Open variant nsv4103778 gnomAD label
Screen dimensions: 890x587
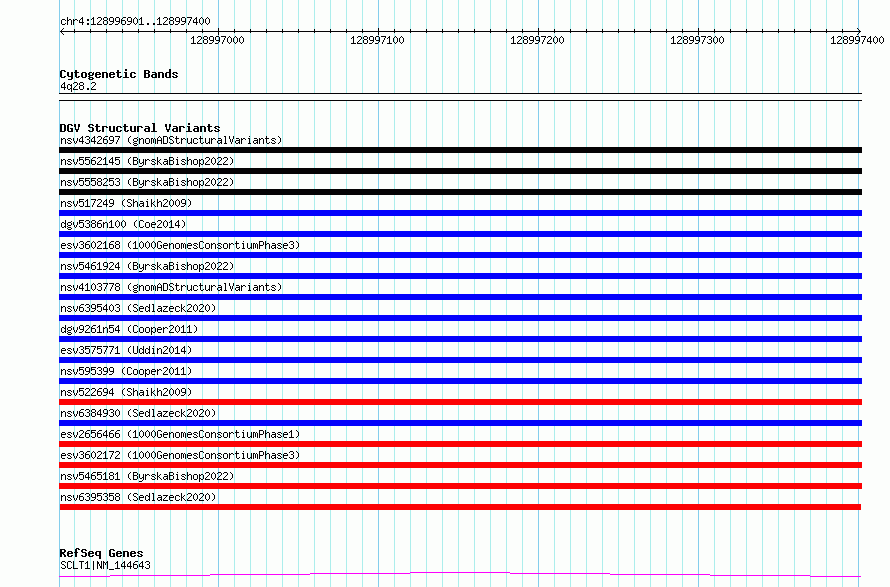[171, 287]
